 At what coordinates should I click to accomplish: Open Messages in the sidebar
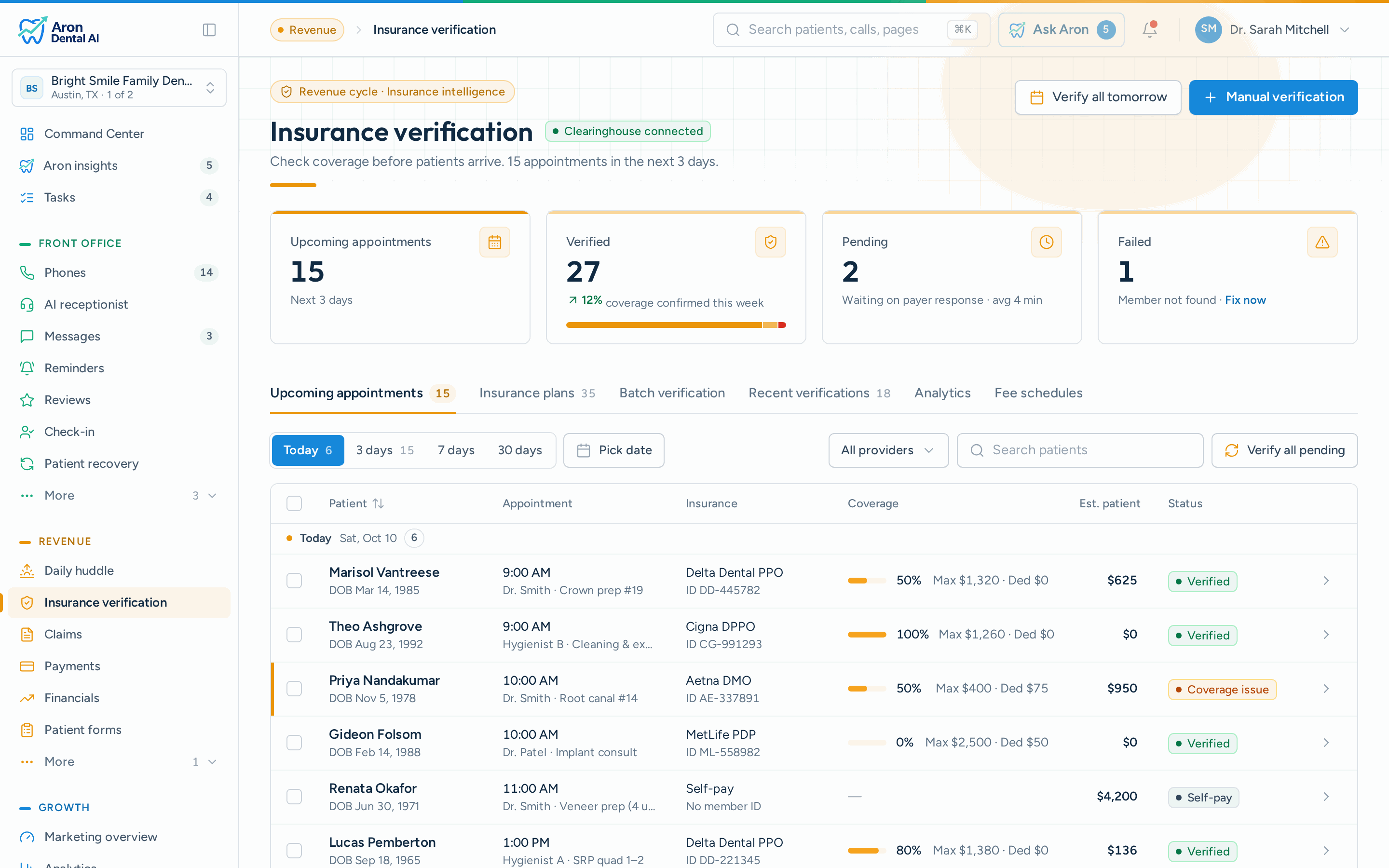(x=120, y=337)
